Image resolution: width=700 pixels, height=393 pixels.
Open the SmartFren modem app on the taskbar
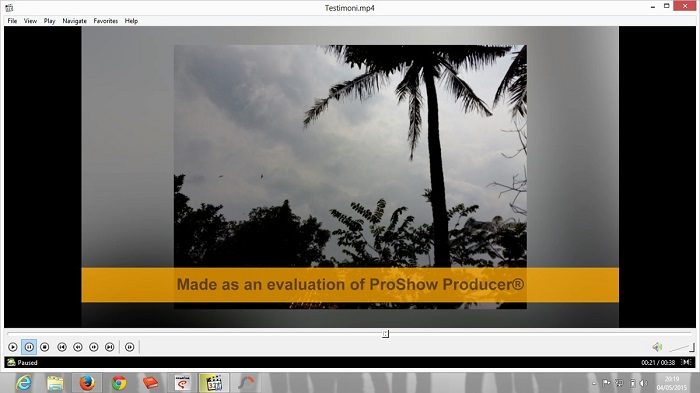pyautogui.click(x=182, y=383)
